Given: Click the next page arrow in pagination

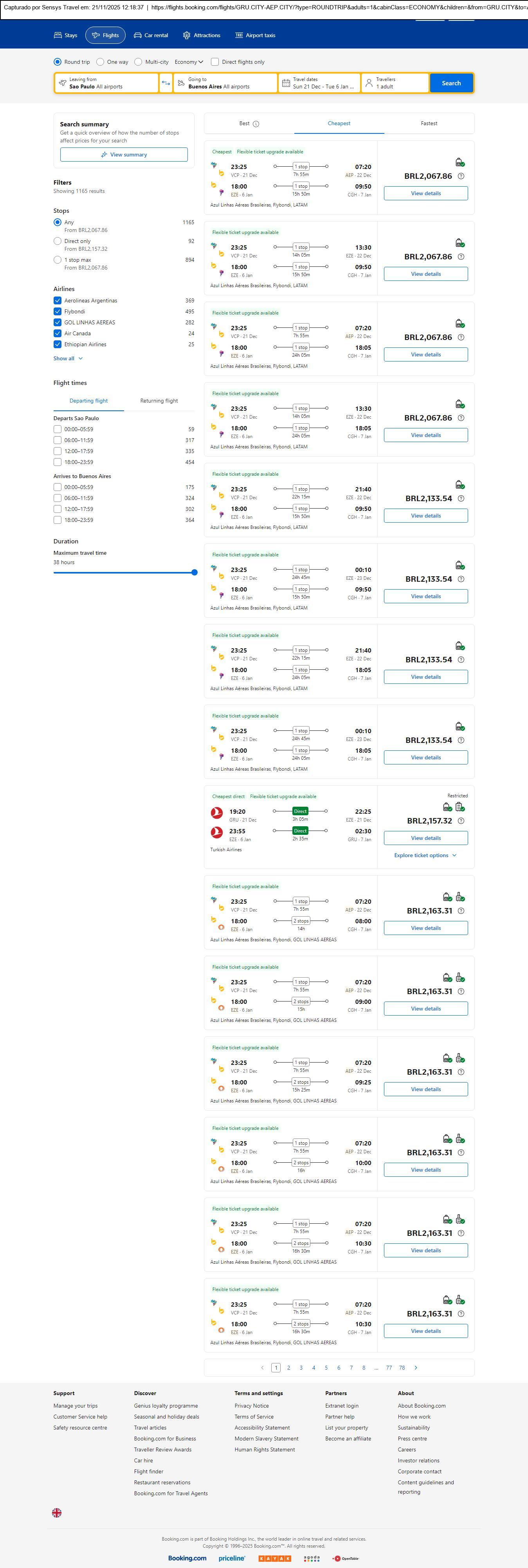Looking at the screenshot, I should (415, 1367).
